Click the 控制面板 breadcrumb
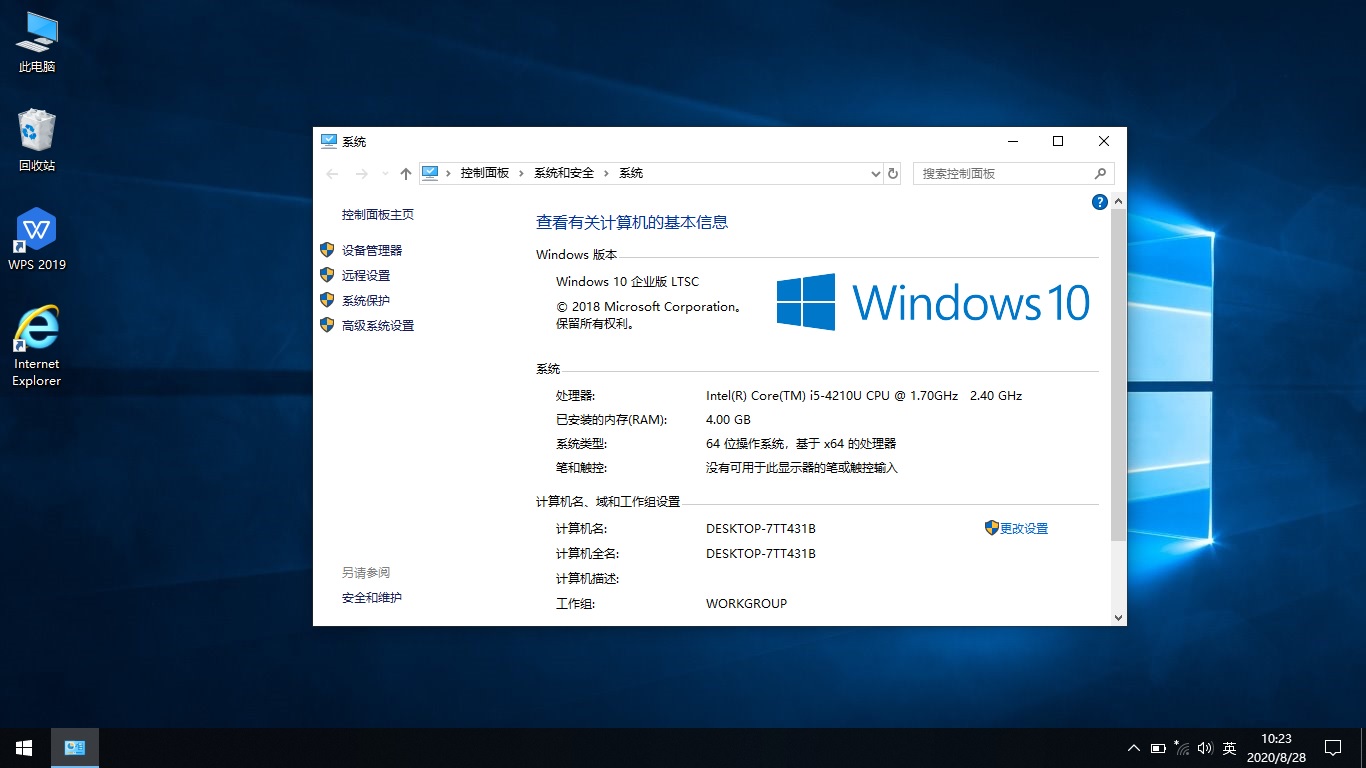This screenshot has width=1366, height=768. click(485, 173)
